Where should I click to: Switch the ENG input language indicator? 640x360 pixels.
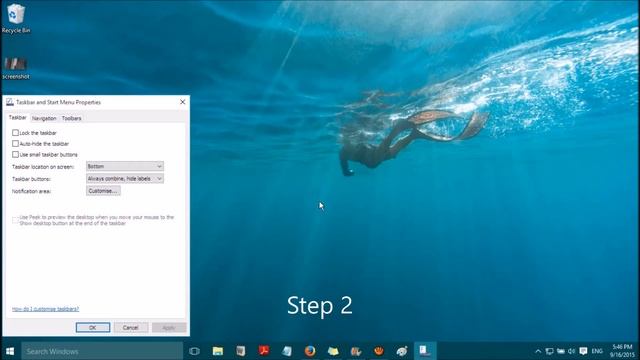[x=597, y=351]
